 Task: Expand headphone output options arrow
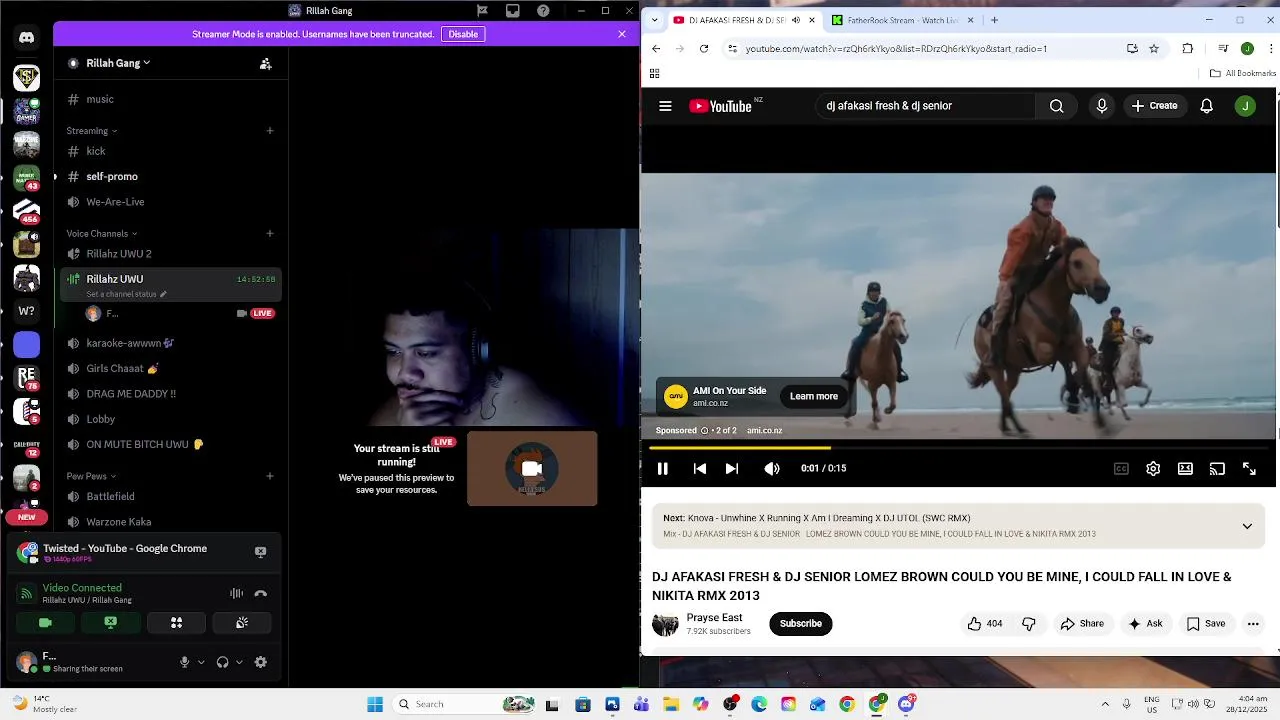click(239, 662)
